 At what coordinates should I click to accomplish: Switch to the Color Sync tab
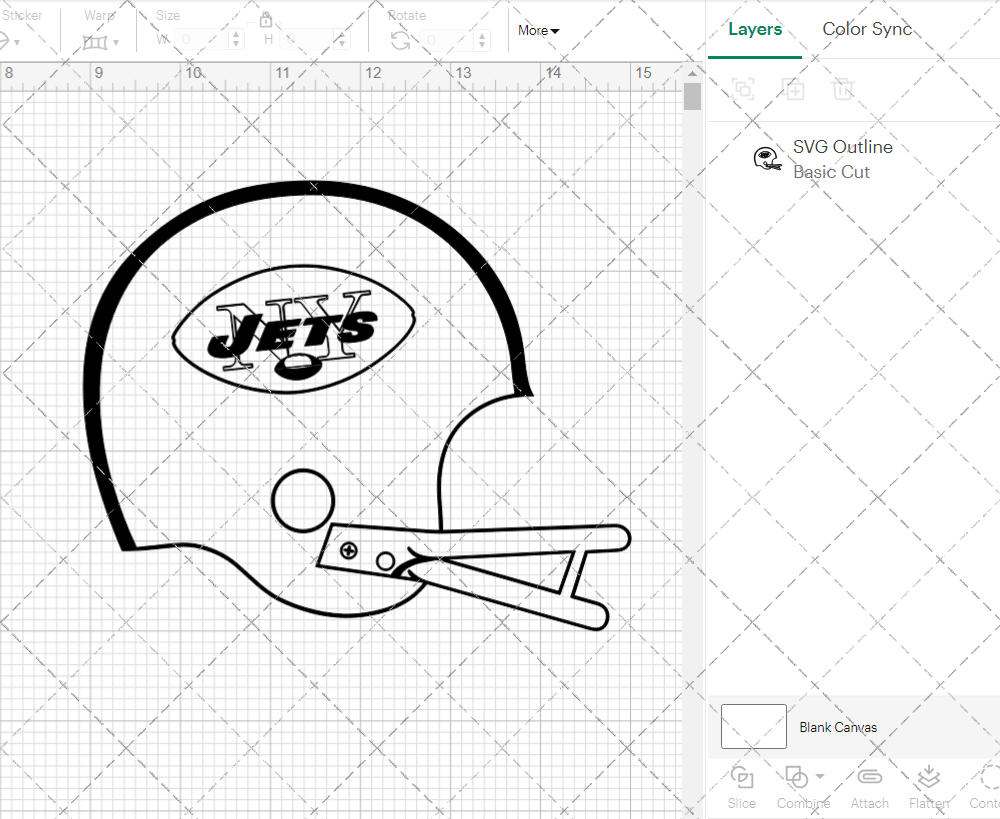(x=867, y=29)
